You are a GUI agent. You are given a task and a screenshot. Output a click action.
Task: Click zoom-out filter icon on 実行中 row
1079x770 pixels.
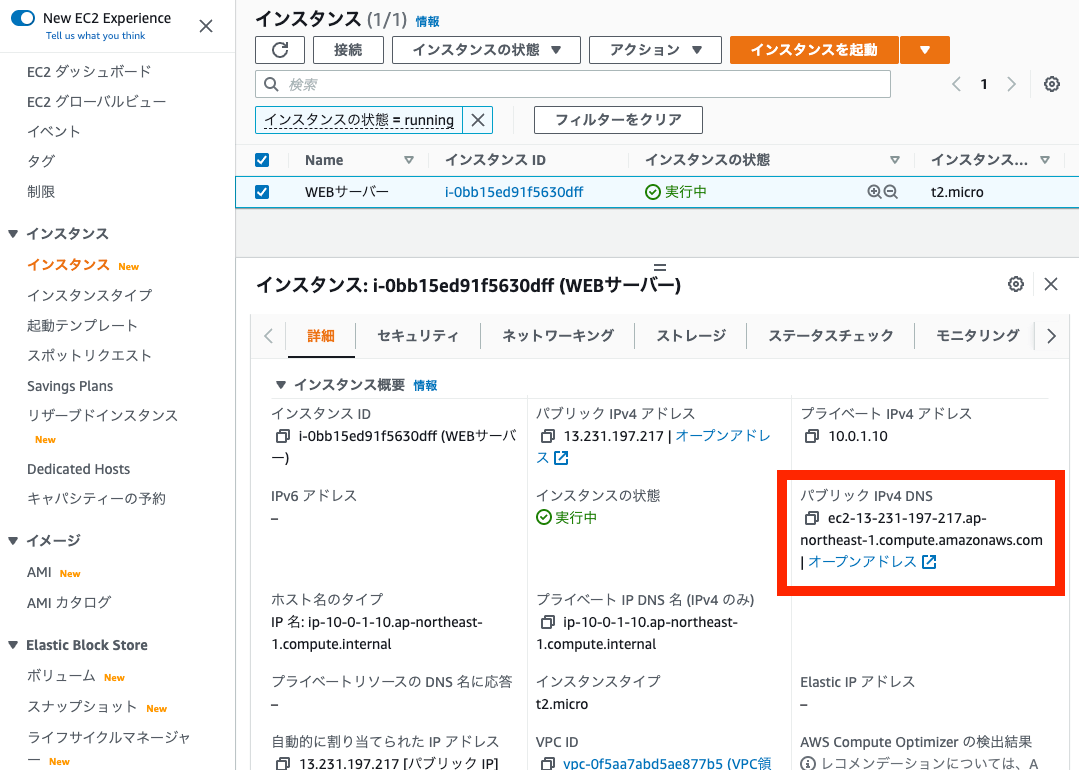[890, 192]
